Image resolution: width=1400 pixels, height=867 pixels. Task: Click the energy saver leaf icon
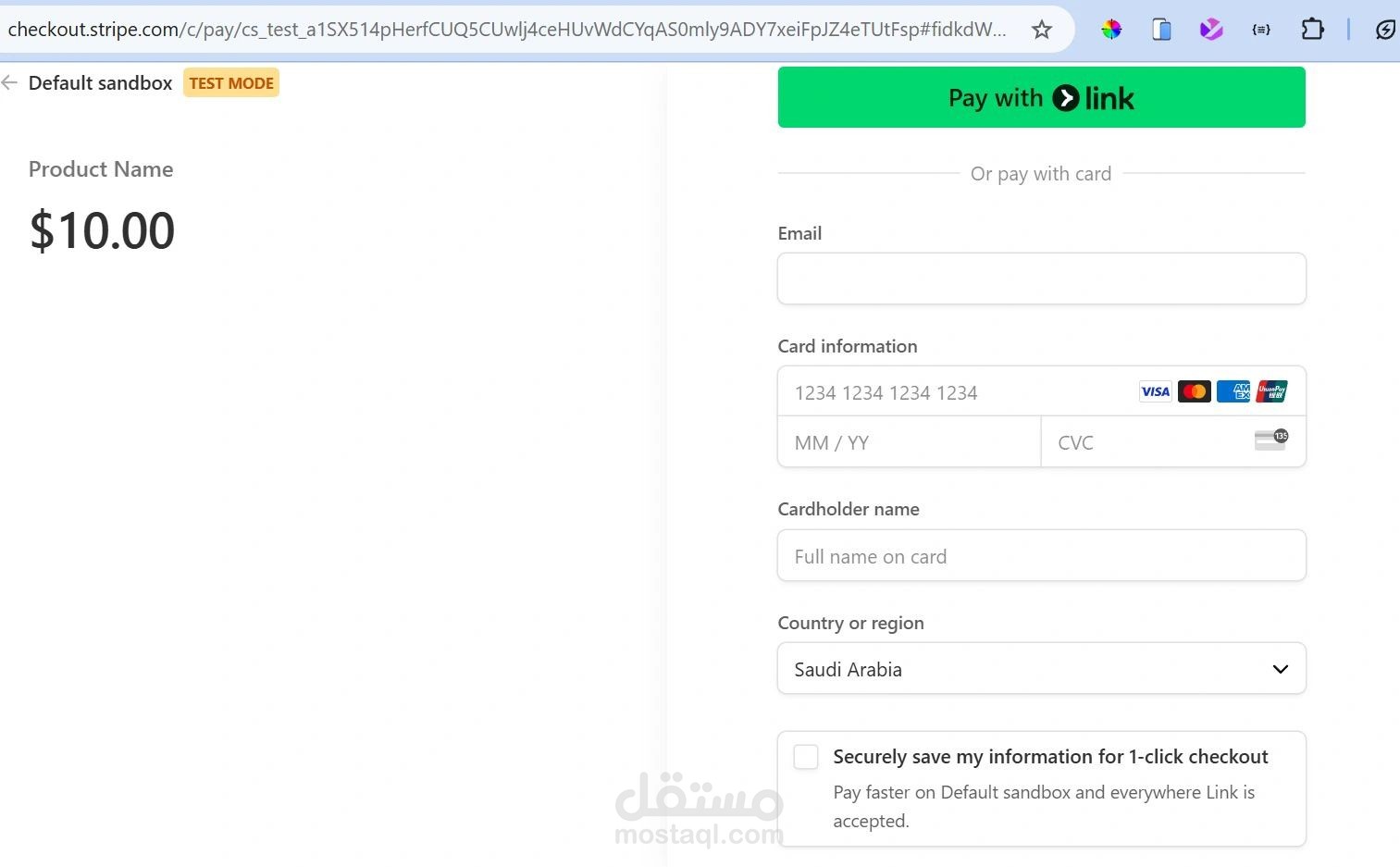(1384, 29)
